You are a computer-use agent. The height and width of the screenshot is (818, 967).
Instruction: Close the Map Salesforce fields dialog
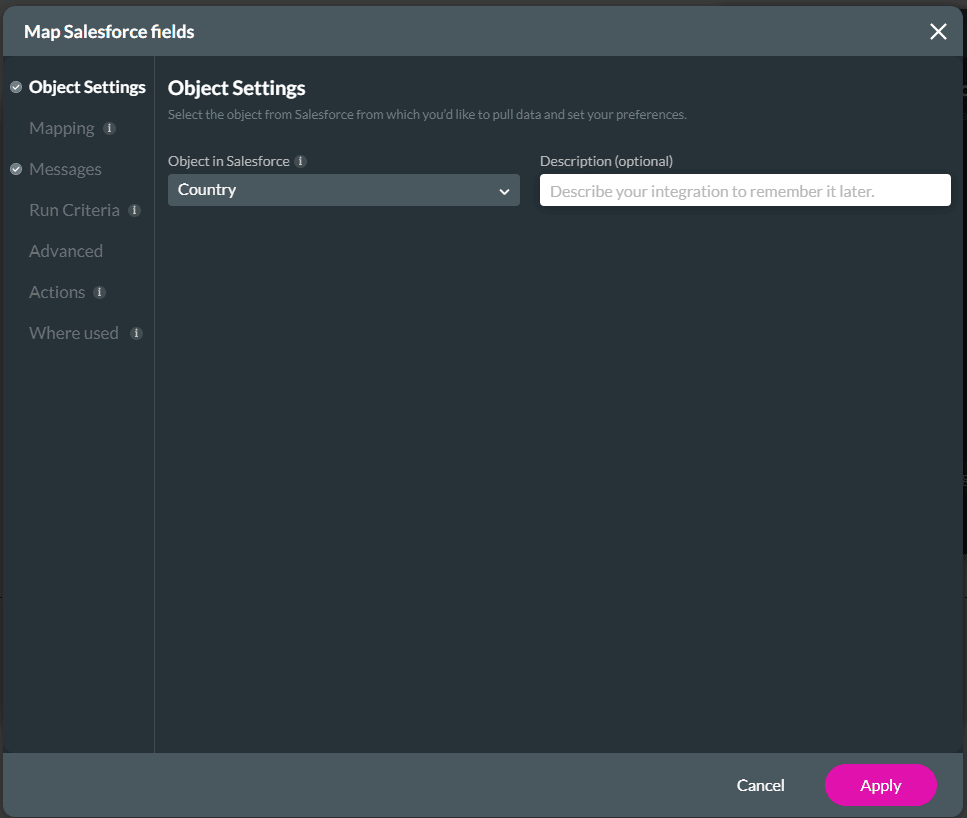tap(938, 31)
